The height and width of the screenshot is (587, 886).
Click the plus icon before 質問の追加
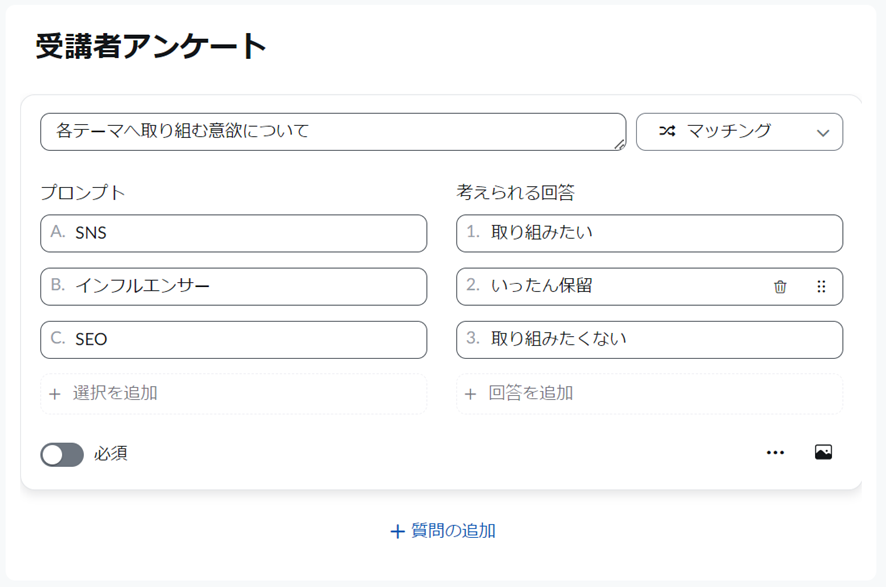(398, 531)
